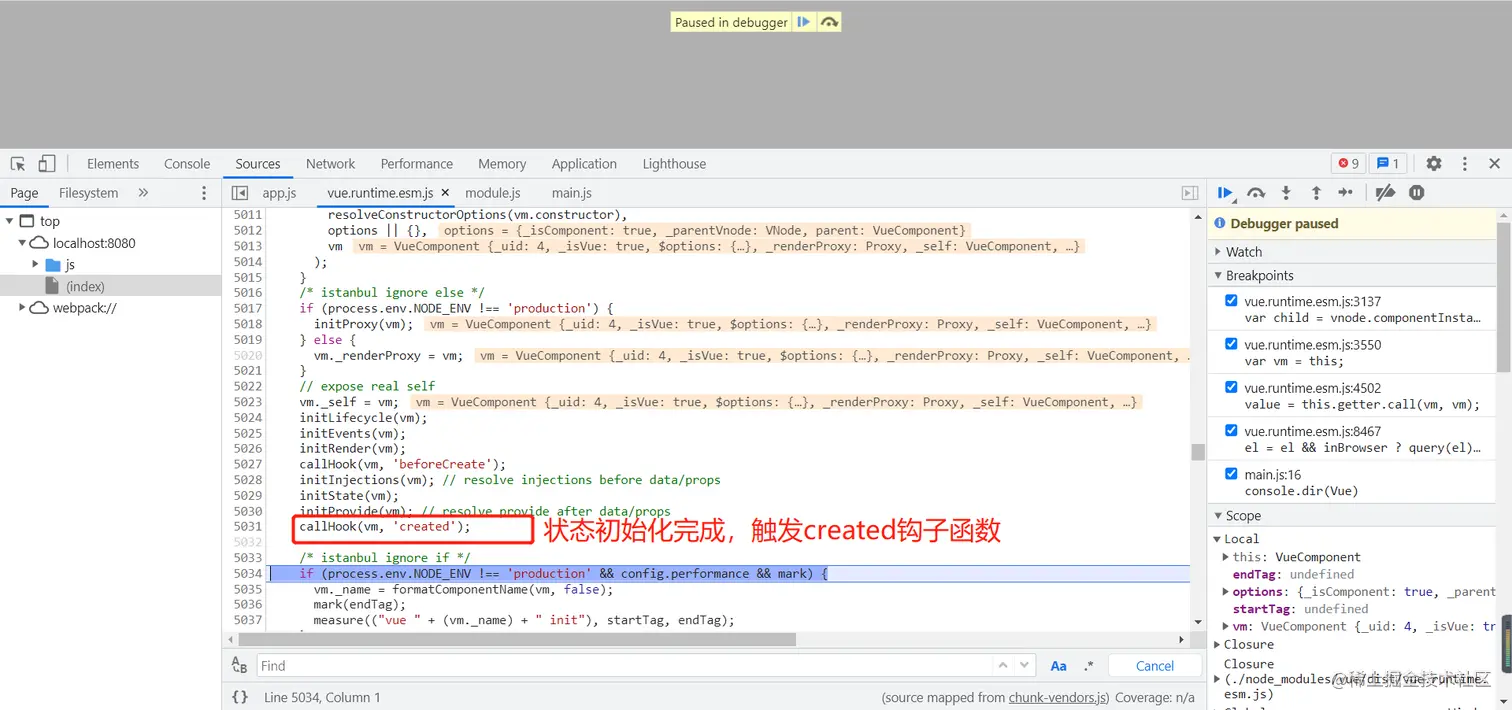Expand the vm: VueComponent scope entry
Viewport: 1512px width, 710px height.
(1227, 627)
